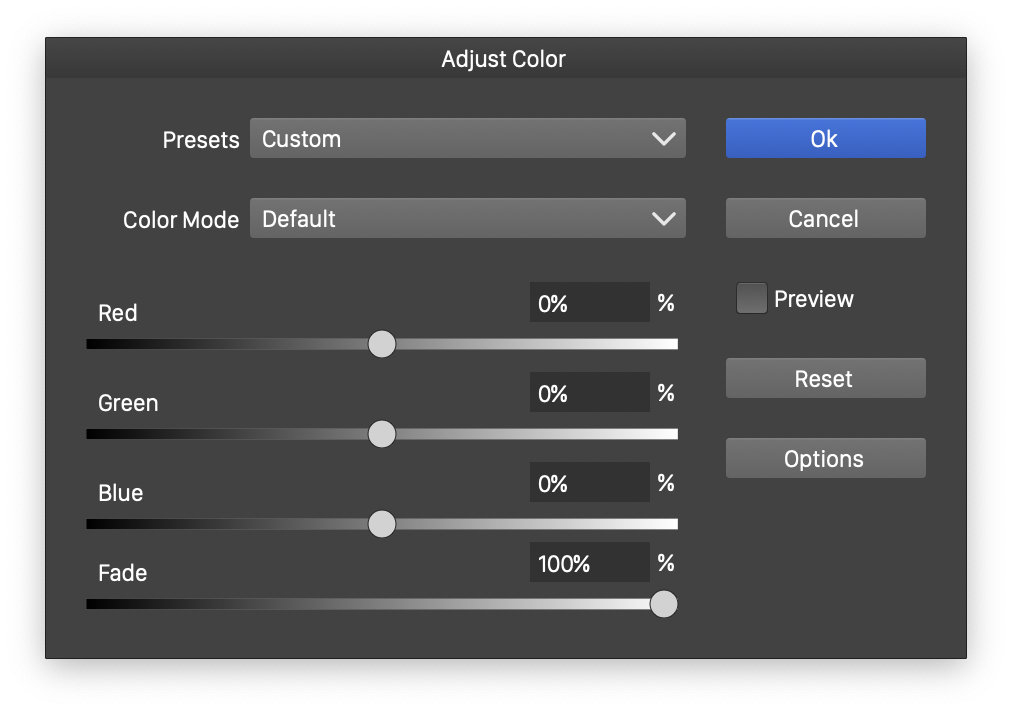Screen dimensions: 1012x712
Task: Click the Presets dropdown chevron arrow
Action: click(663, 139)
